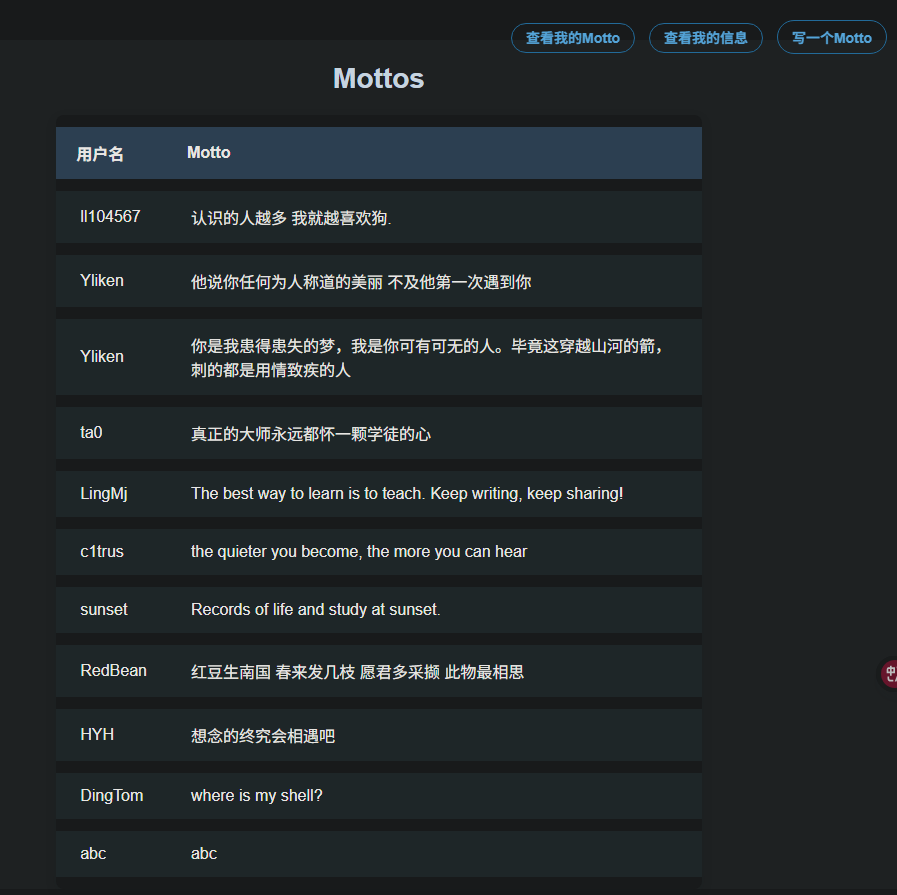Click the Mottos page heading
The width and height of the screenshot is (897, 895).
(x=378, y=78)
